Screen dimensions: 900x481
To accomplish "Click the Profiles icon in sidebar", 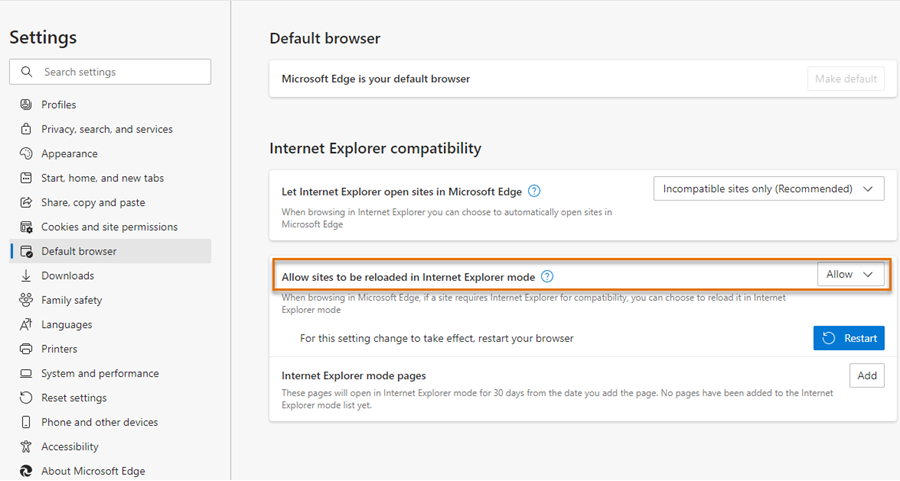I will [27, 105].
